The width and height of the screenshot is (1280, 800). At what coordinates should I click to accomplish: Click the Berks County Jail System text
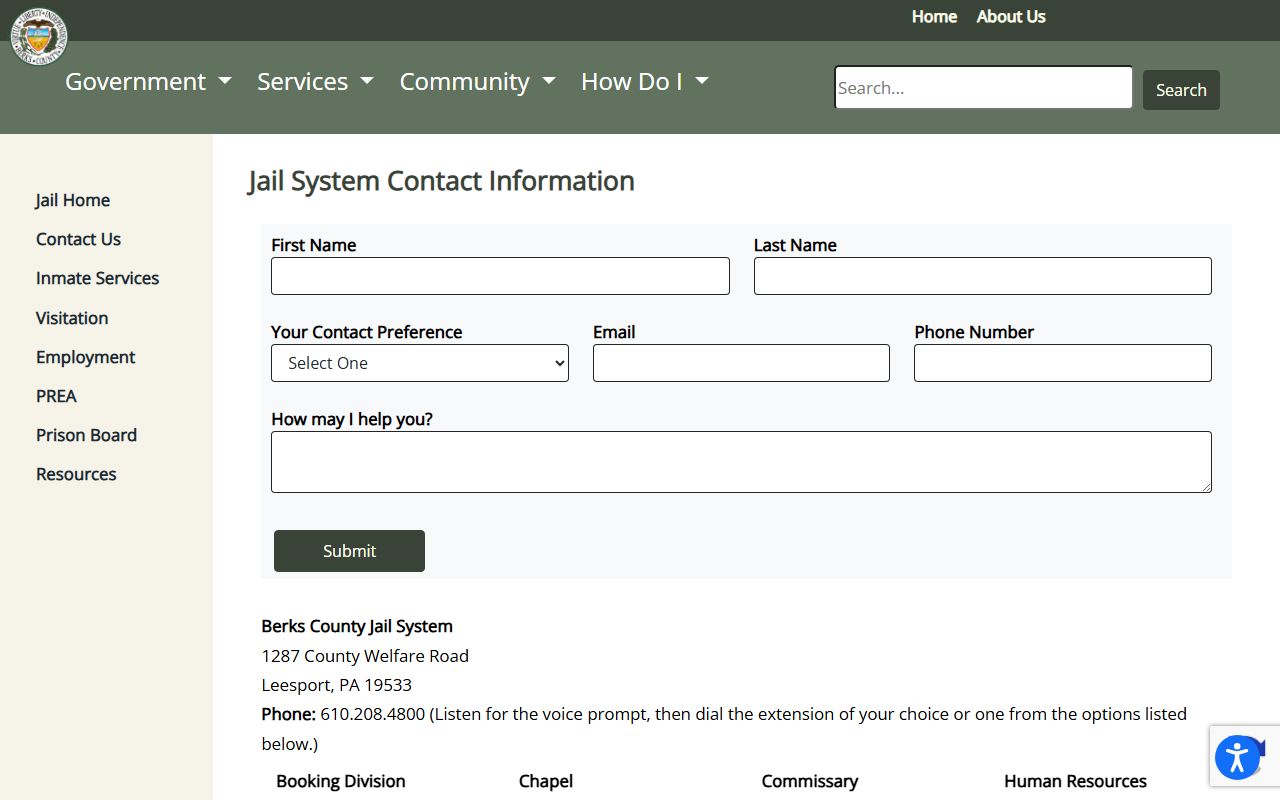click(x=357, y=626)
